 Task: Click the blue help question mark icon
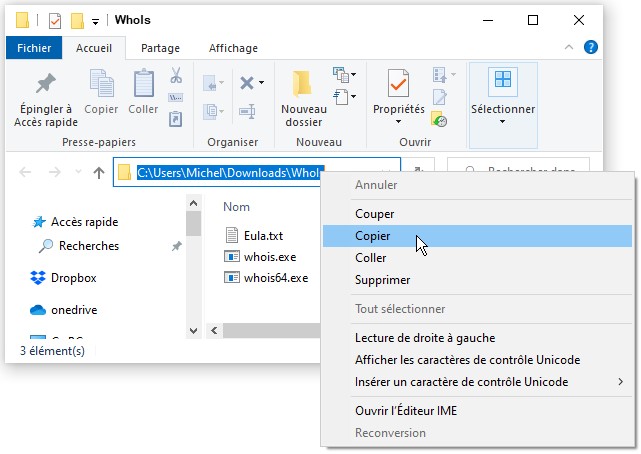591,47
